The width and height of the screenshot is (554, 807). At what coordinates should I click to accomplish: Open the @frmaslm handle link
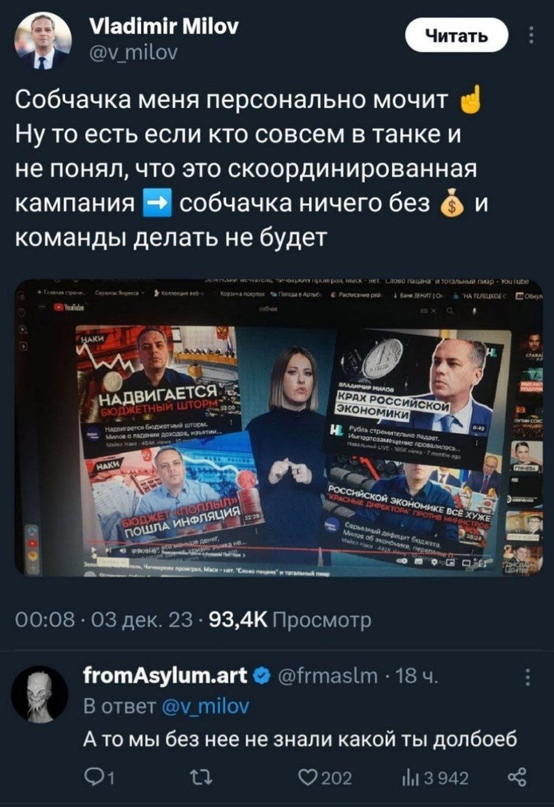point(327,676)
